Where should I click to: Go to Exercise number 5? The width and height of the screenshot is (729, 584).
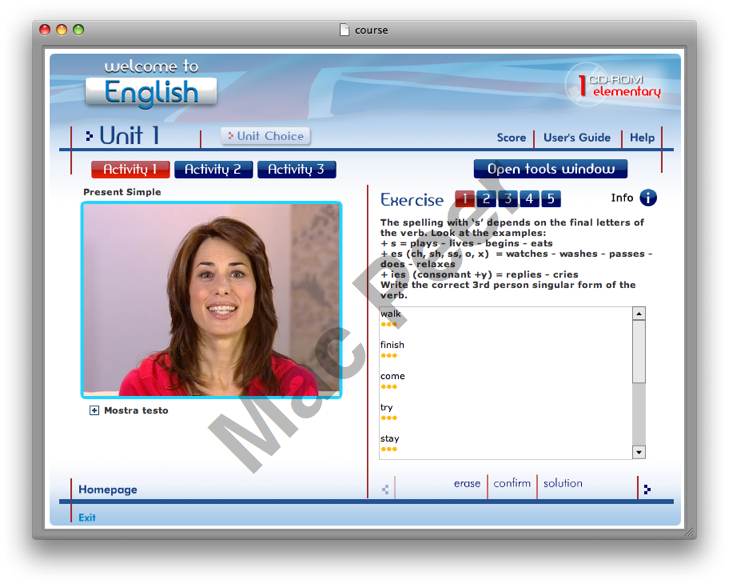coord(551,199)
